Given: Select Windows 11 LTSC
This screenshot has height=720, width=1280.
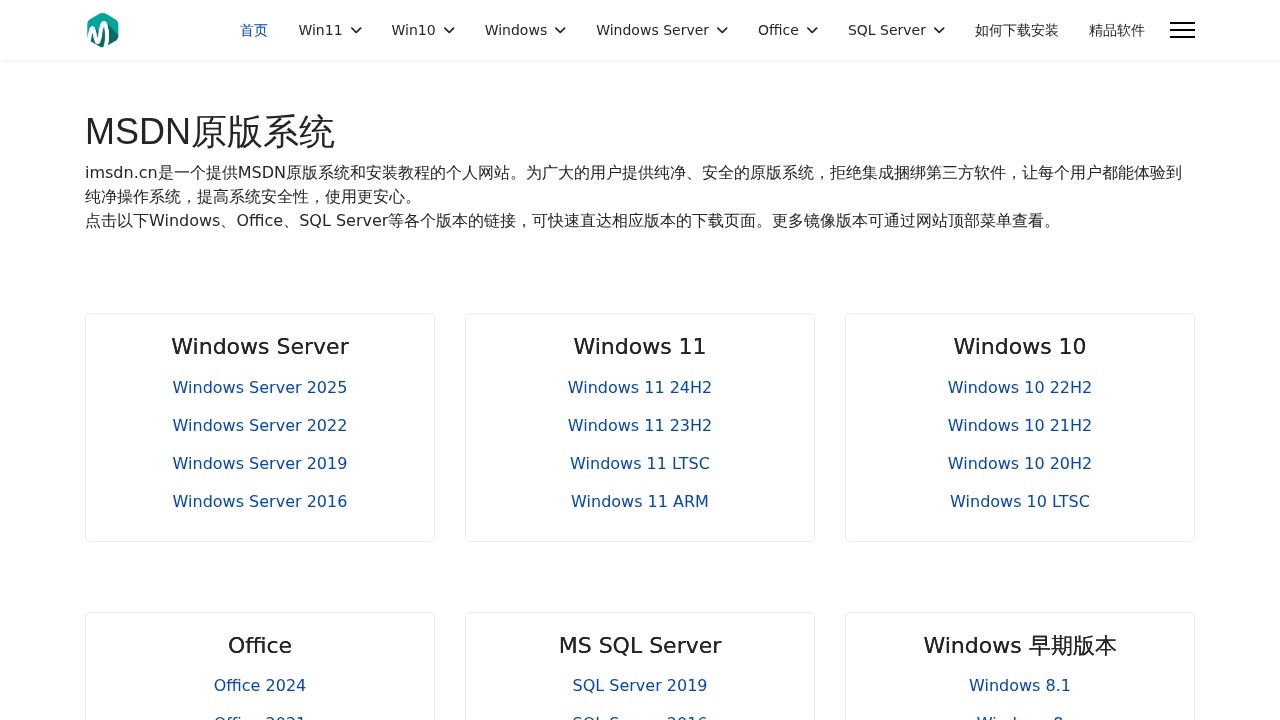Looking at the screenshot, I should coord(639,463).
